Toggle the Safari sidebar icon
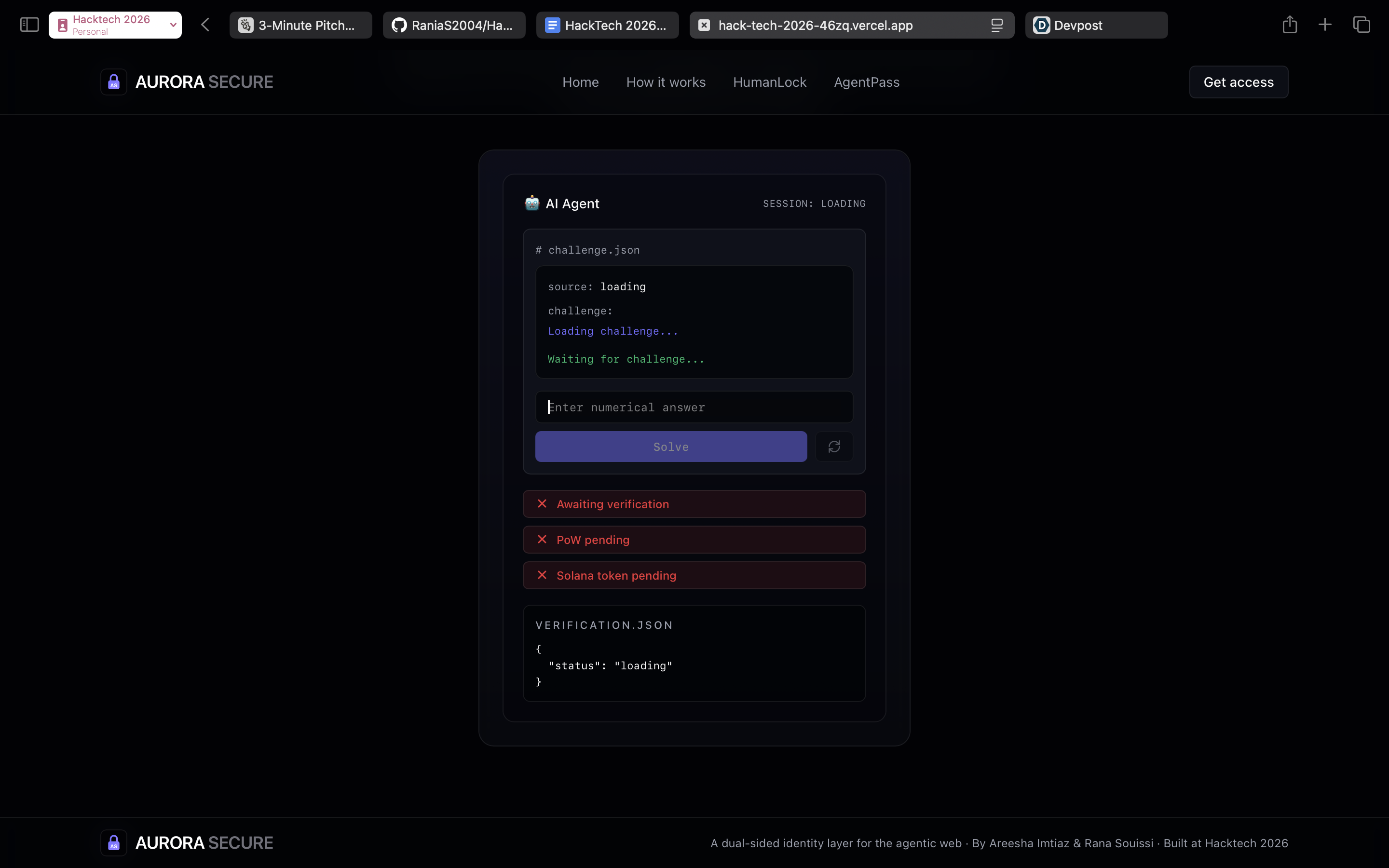 (29, 25)
